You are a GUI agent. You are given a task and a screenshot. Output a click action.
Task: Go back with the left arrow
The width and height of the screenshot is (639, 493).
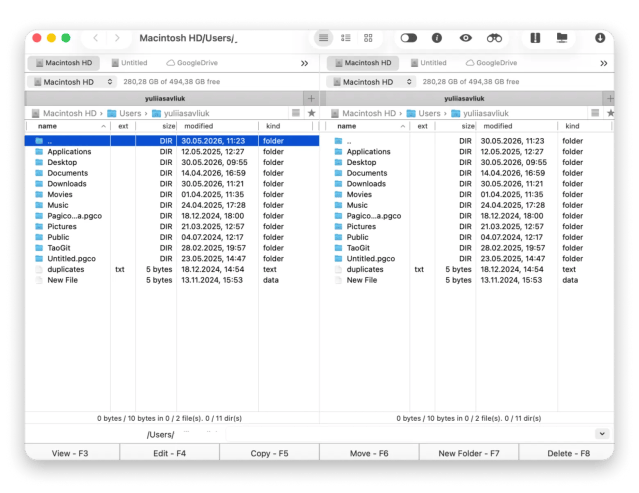point(96,38)
